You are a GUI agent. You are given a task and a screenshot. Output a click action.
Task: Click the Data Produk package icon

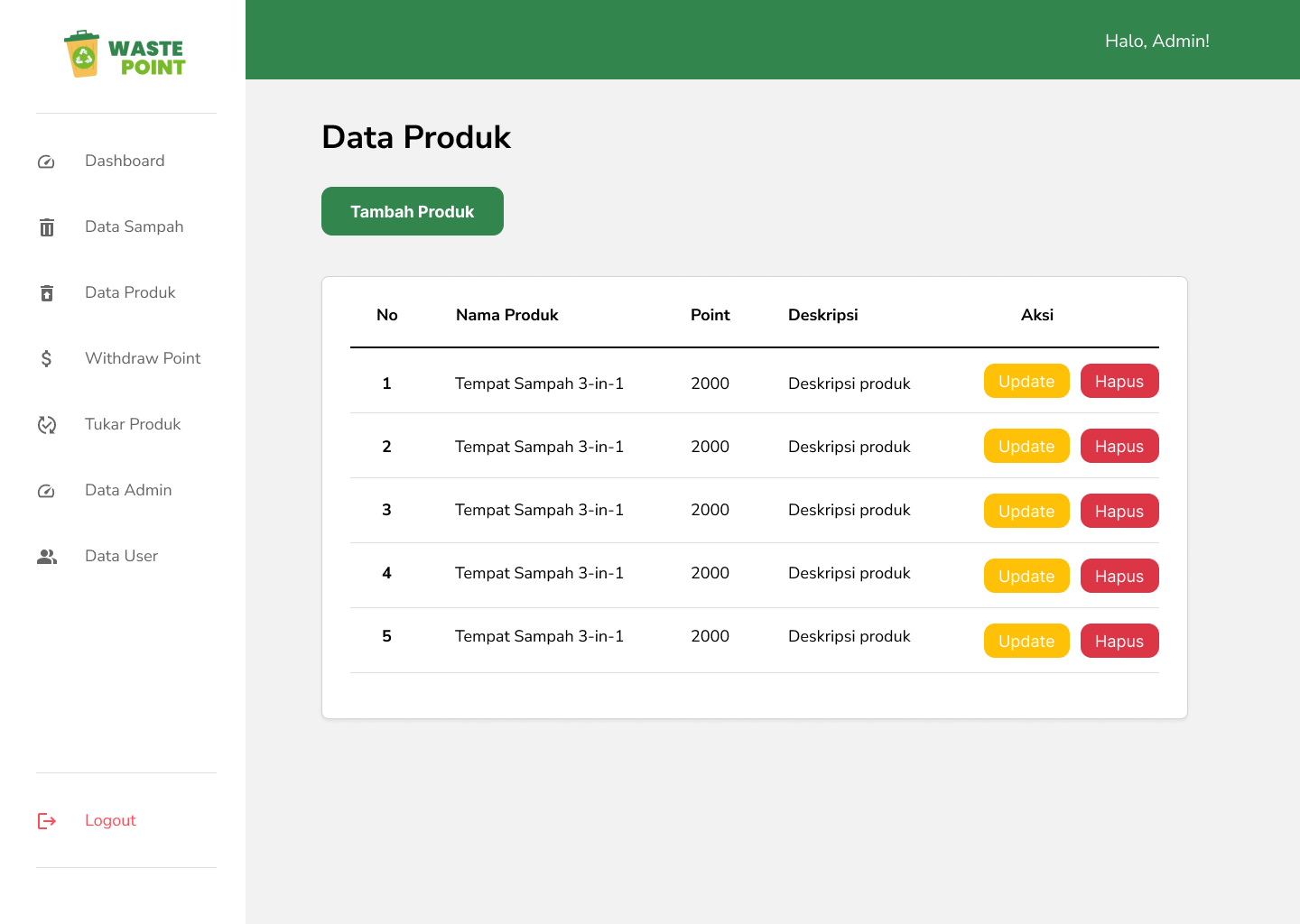point(46,292)
